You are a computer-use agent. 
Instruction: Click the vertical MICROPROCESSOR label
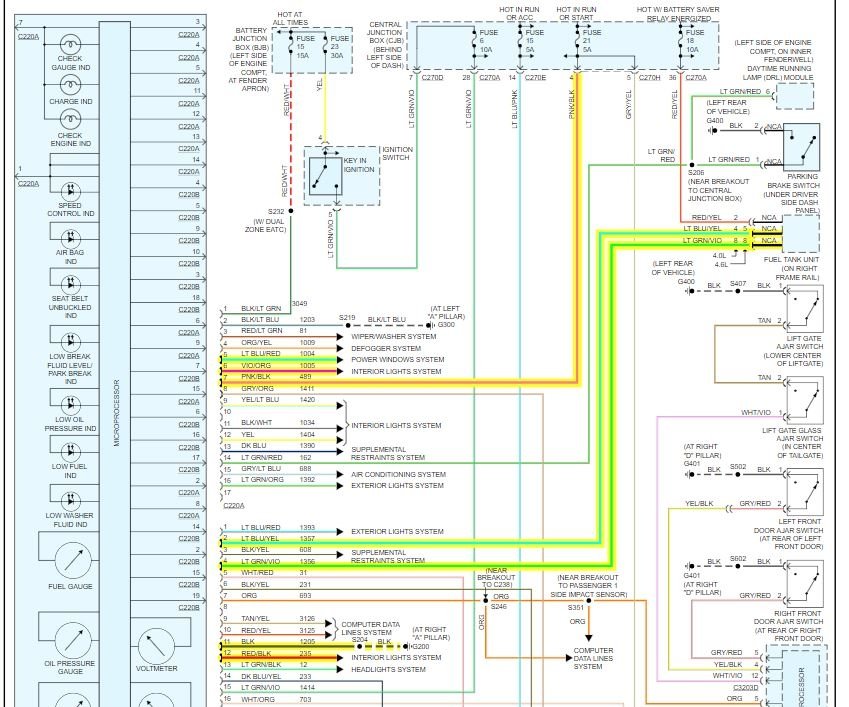116,413
